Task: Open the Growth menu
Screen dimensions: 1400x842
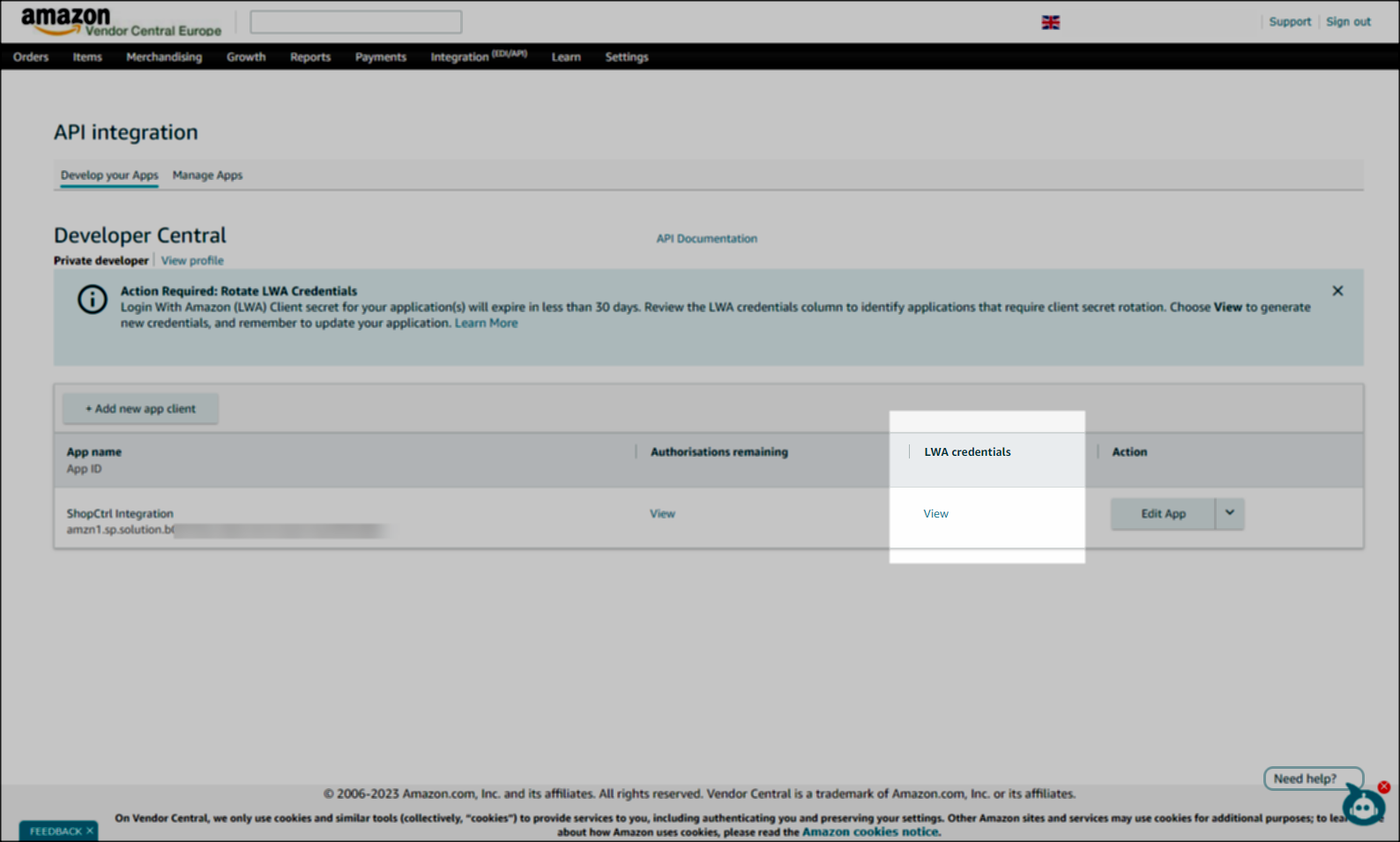Action: 246,56
